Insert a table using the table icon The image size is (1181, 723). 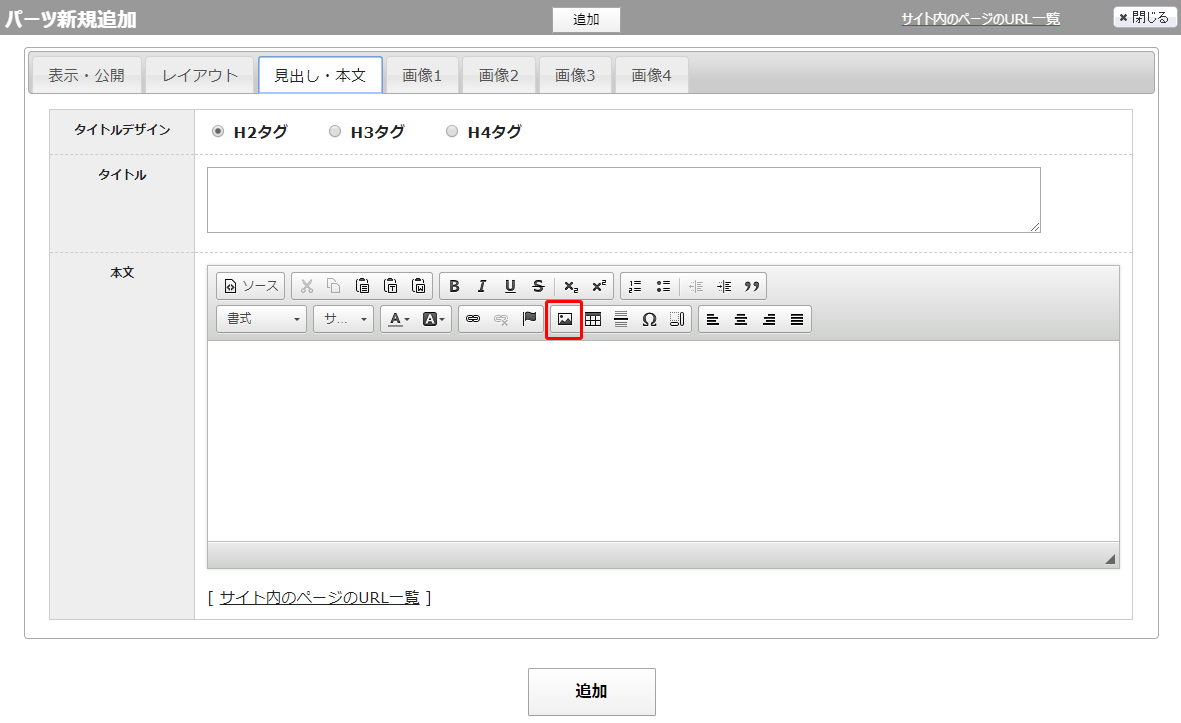tap(593, 319)
